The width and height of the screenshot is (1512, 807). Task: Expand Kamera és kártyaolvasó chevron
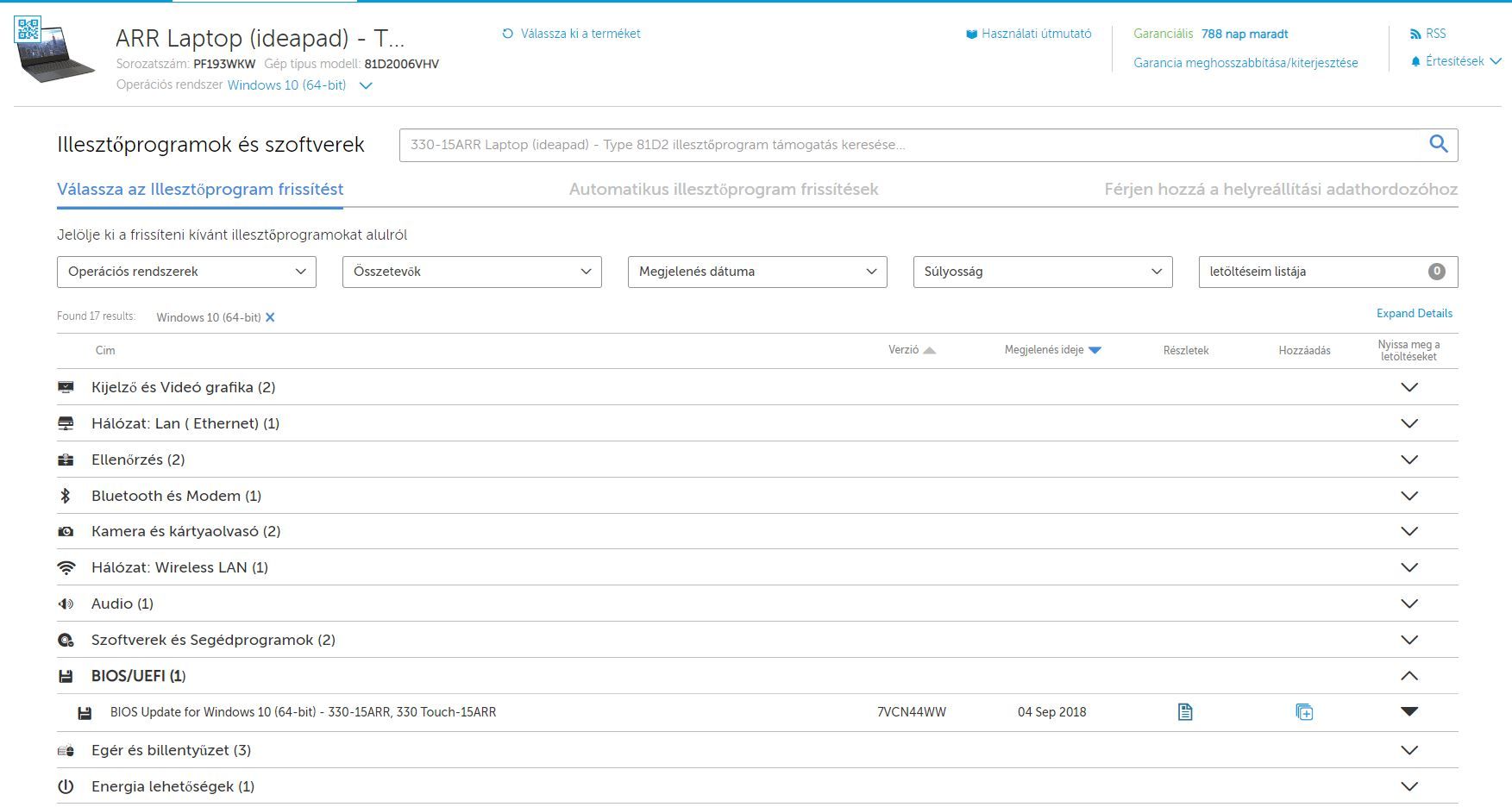1409,531
